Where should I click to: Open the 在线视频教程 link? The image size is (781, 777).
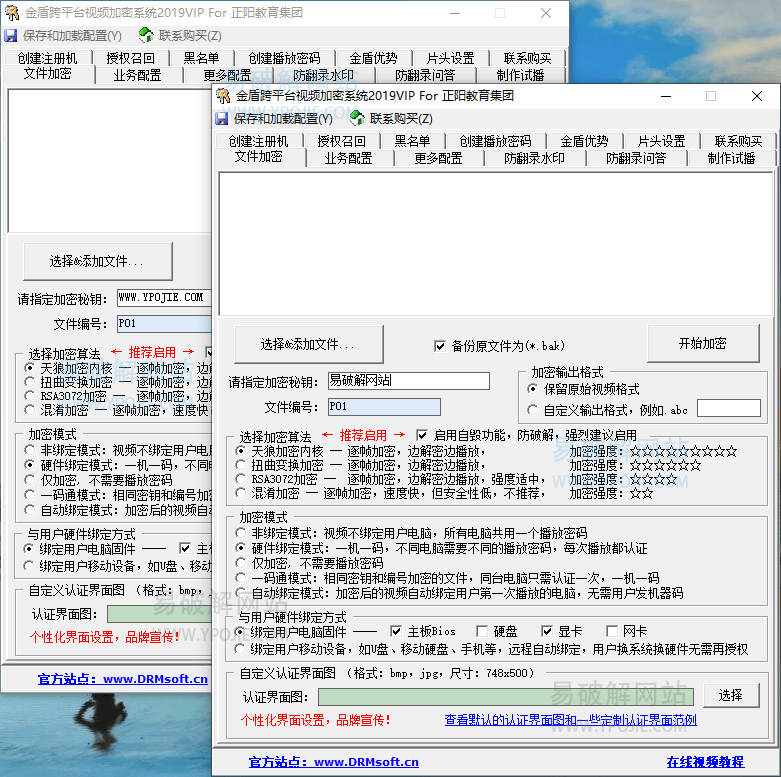click(x=705, y=762)
